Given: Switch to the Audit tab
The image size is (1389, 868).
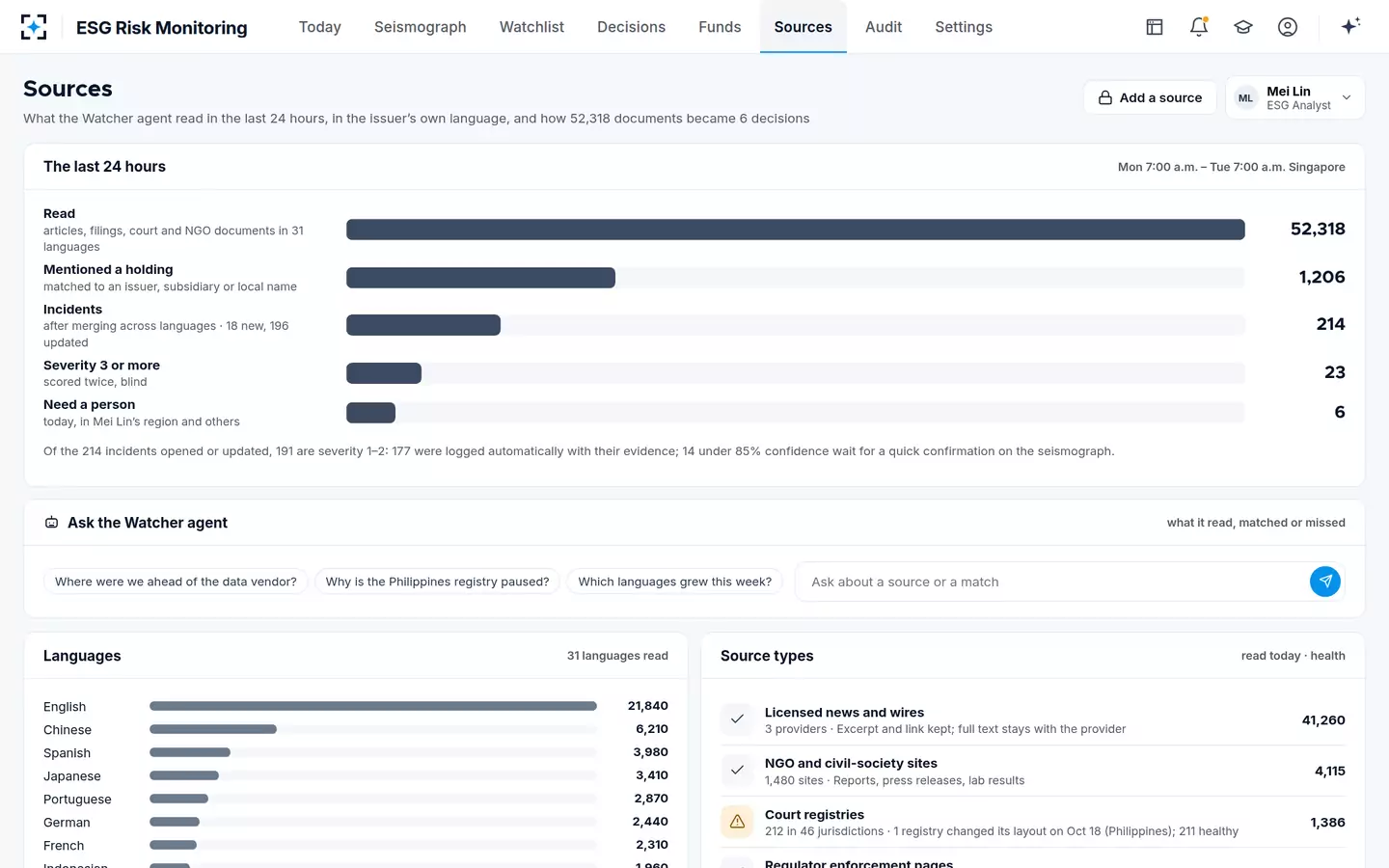Looking at the screenshot, I should pyautogui.click(x=884, y=27).
